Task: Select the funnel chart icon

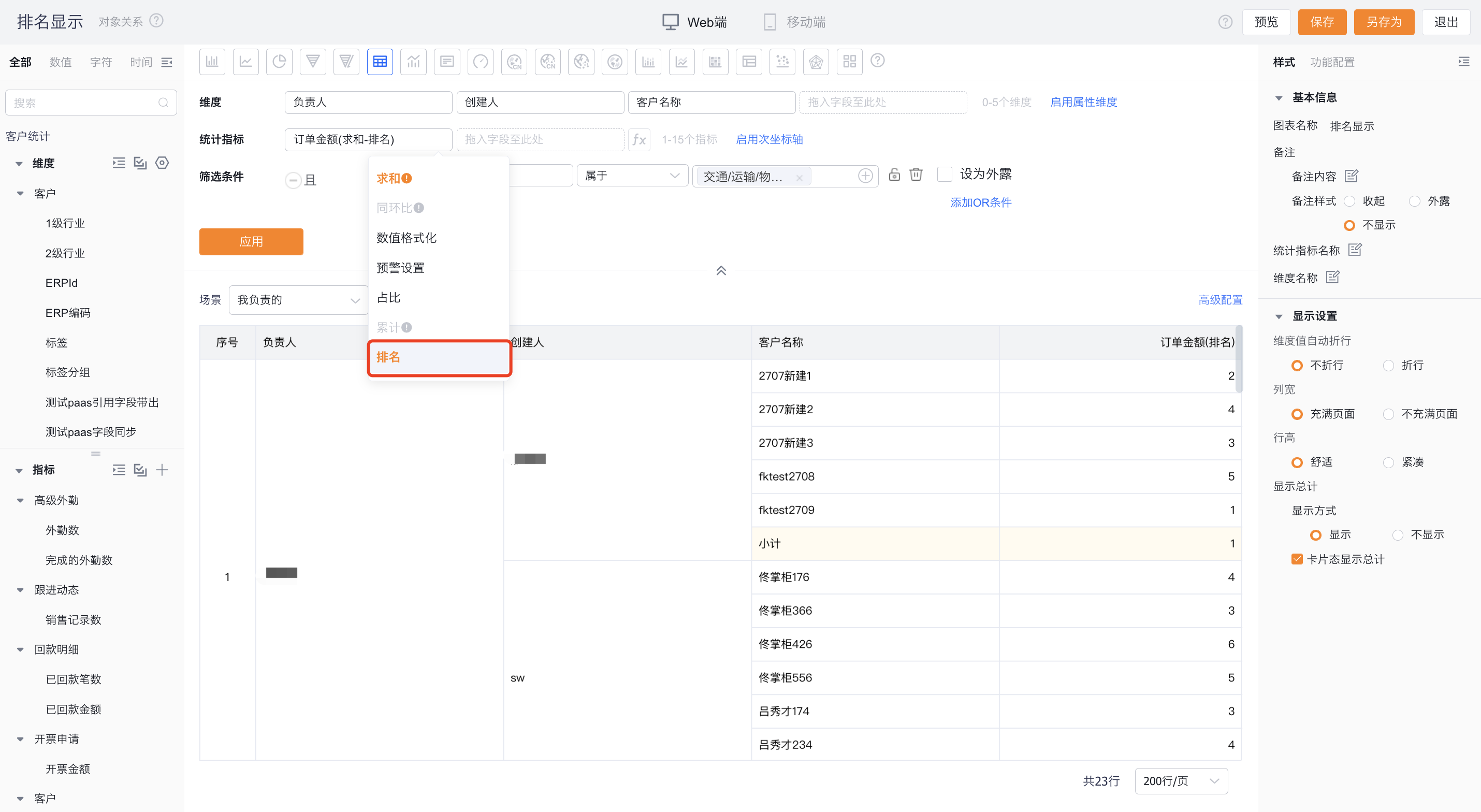Action: [313, 62]
